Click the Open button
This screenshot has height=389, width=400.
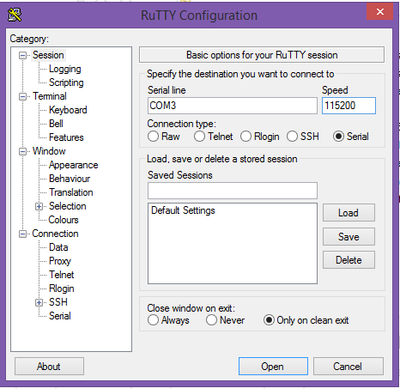[x=273, y=366]
